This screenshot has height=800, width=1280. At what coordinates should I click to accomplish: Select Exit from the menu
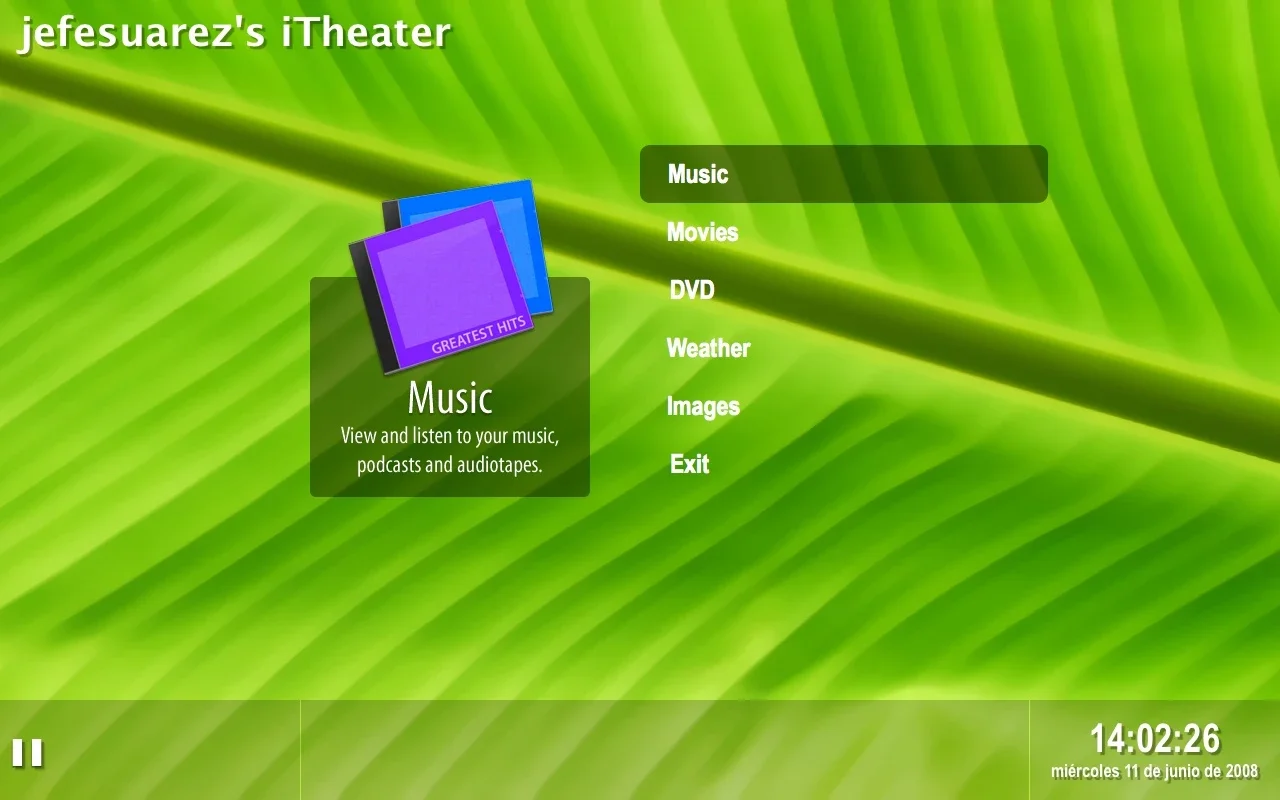tap(689, 464)
